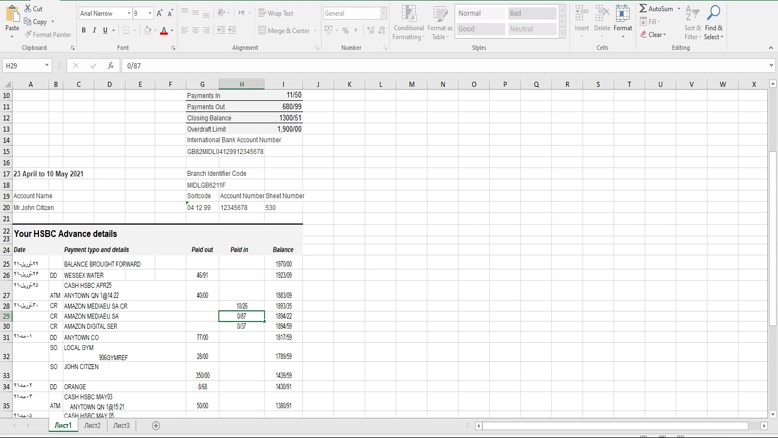Click the AutoSum sigma icon

click(644, 9)
